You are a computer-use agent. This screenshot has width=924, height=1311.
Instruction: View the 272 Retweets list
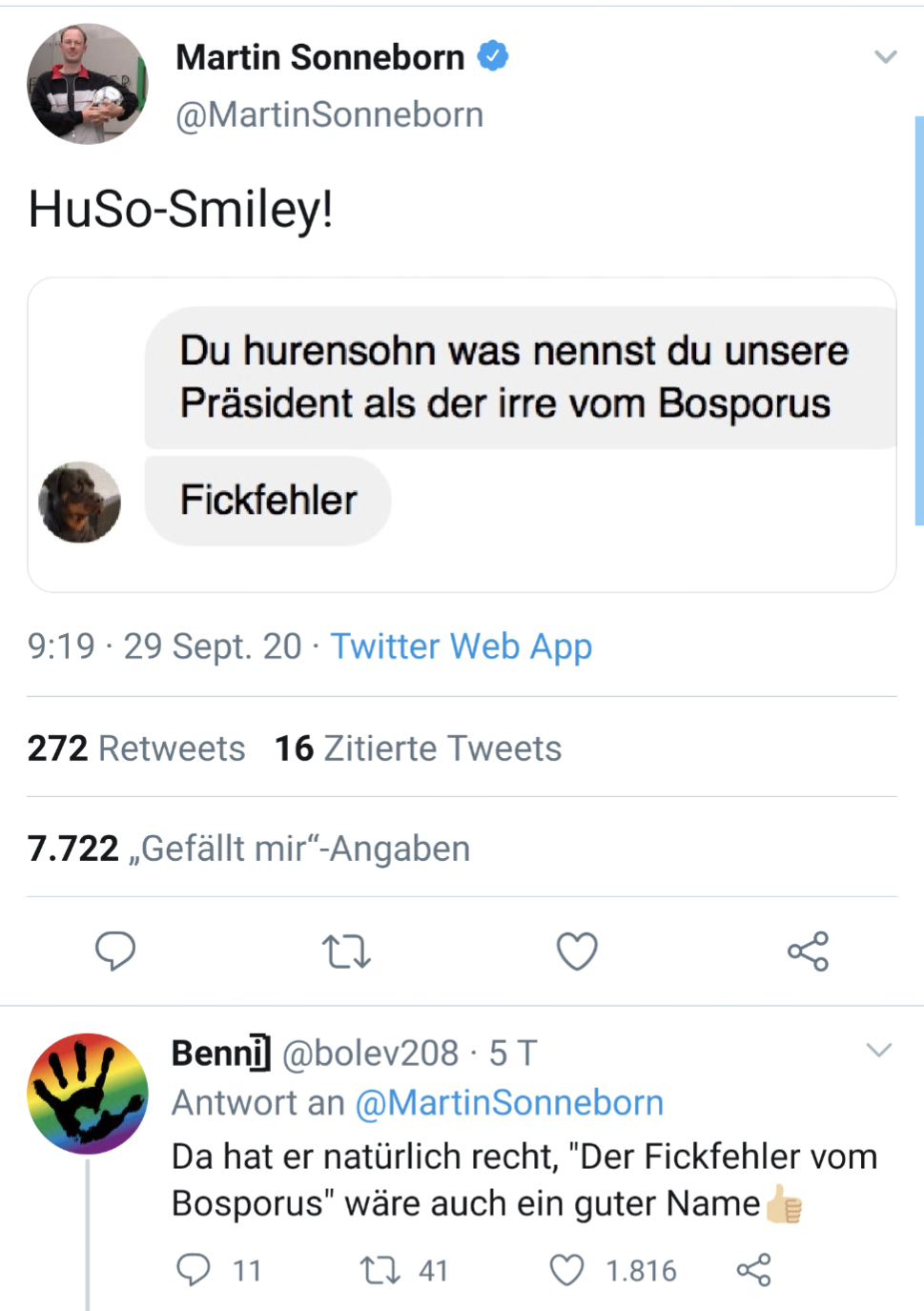tap(136, 748)
